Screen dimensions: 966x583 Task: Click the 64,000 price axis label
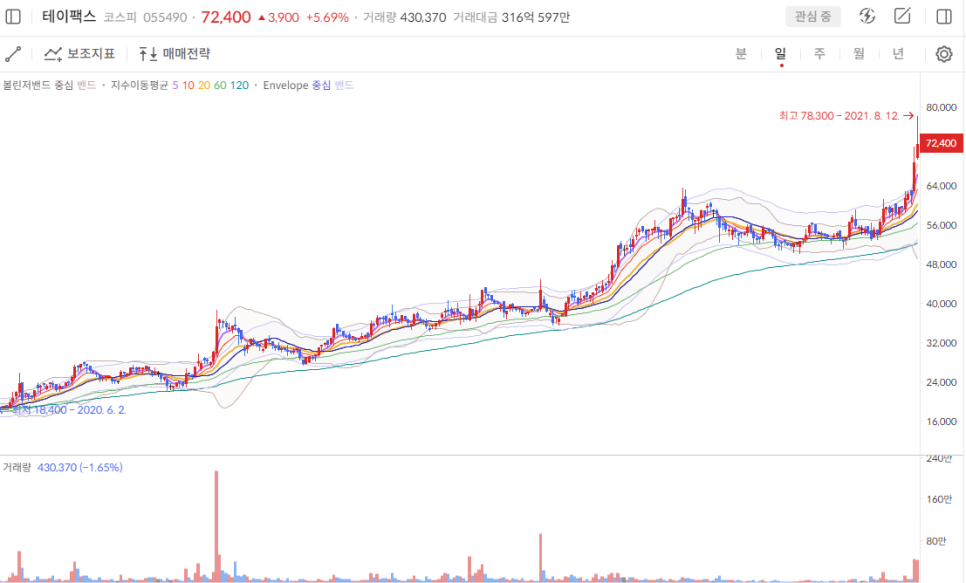[x=941, y=186]
